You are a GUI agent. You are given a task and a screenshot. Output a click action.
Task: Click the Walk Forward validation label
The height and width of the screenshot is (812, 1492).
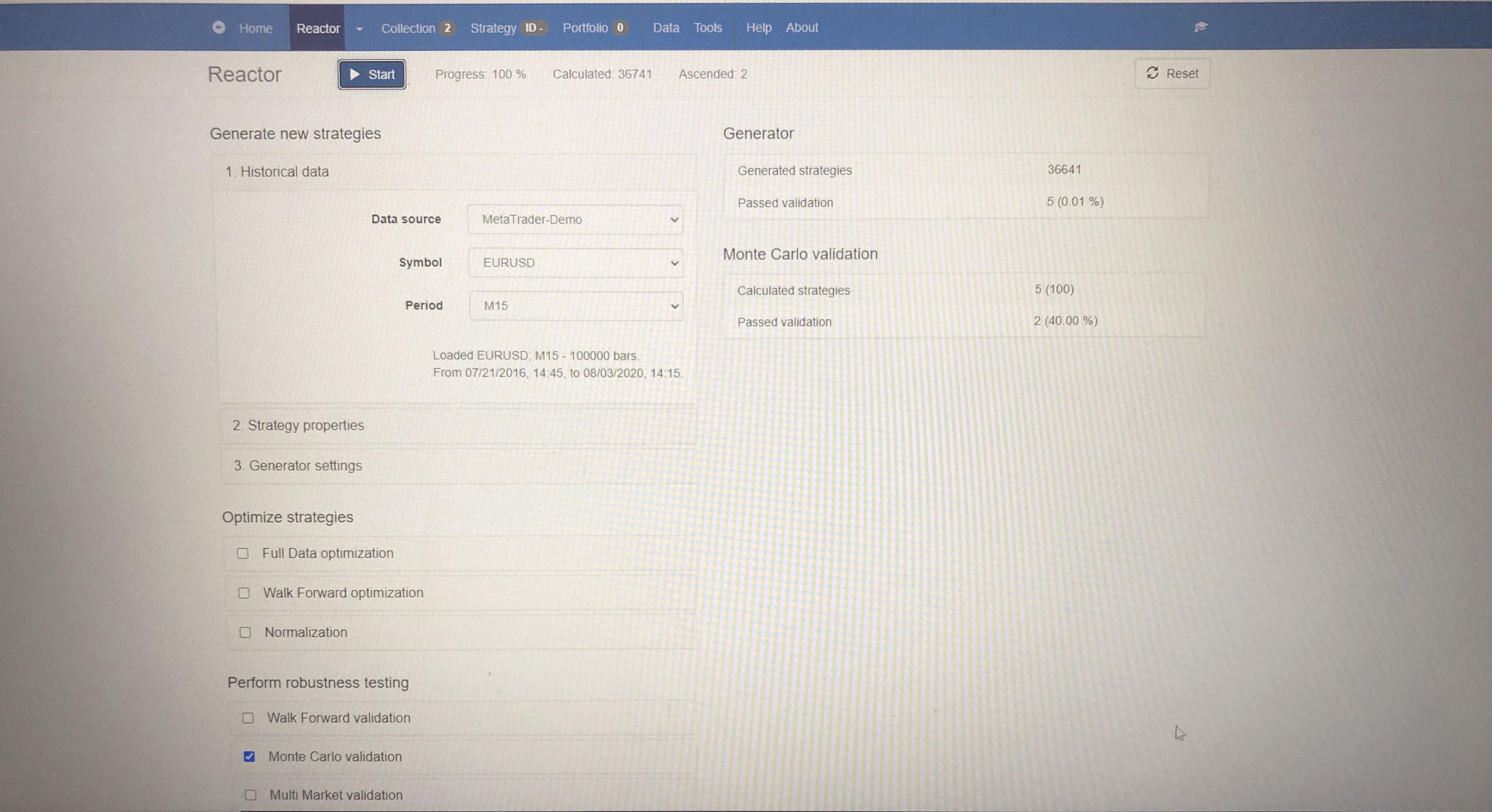coord(339,718)
